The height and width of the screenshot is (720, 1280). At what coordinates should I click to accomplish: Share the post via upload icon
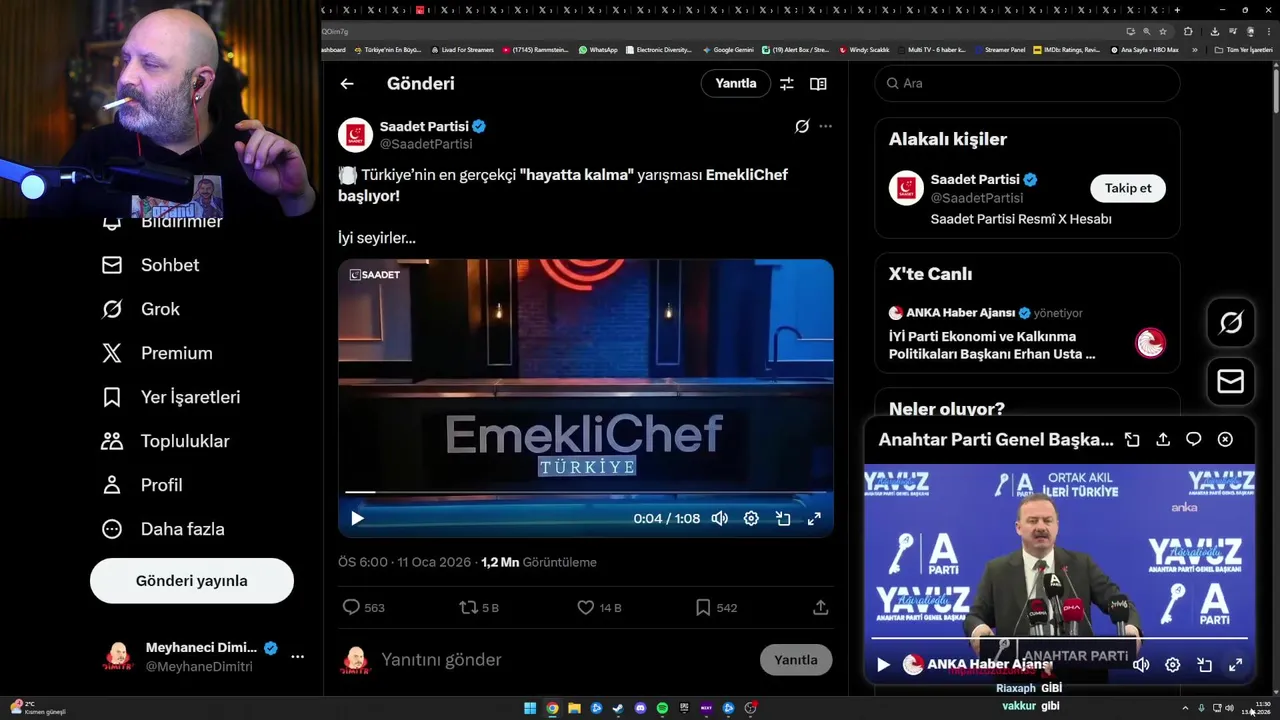[x=820, y=607]
